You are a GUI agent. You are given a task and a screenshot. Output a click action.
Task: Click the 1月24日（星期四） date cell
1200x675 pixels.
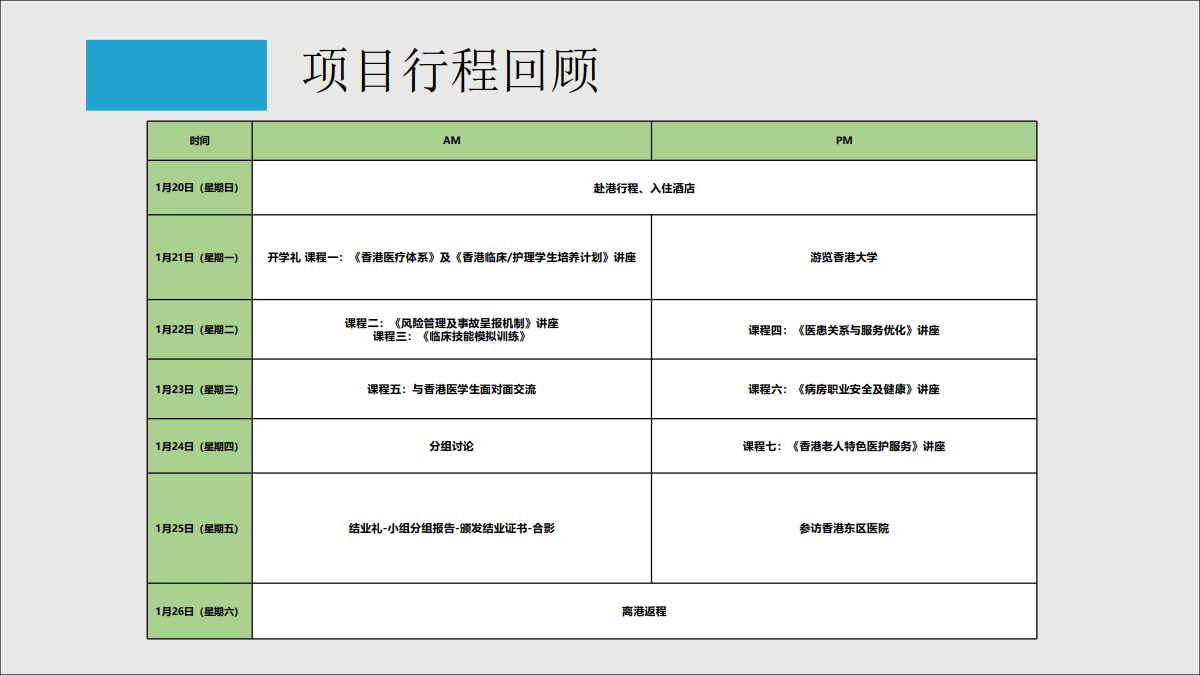pos(199,446)
